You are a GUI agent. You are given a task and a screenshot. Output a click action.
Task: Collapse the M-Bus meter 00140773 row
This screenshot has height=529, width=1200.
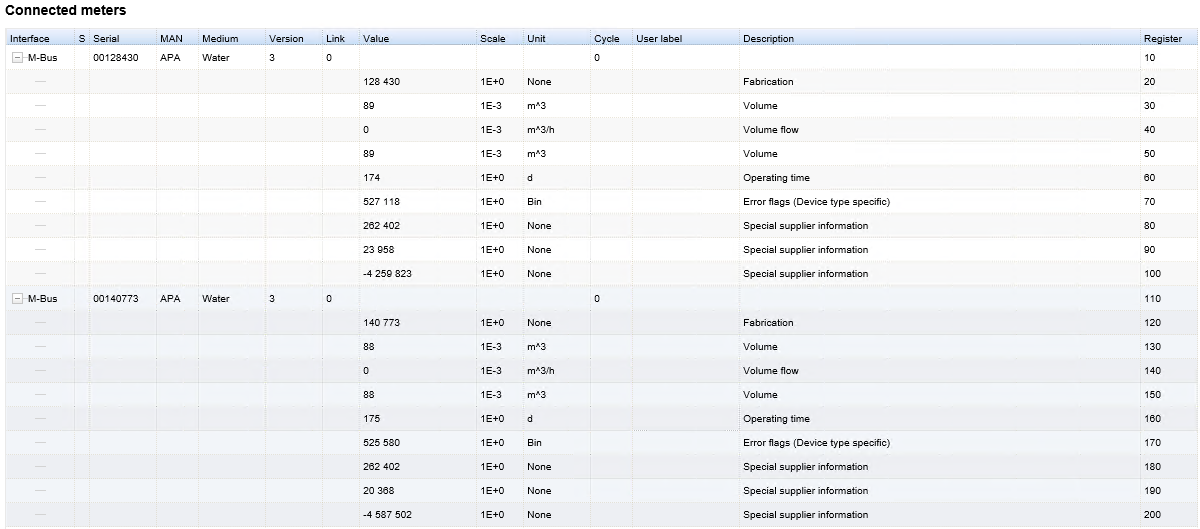point(17,299)
